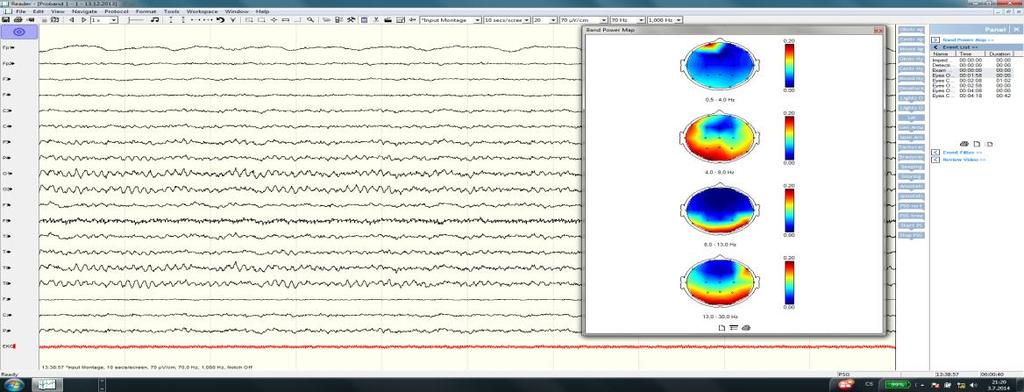Click the play forward triangle icon
The image size is (1024, 392).
84,20
